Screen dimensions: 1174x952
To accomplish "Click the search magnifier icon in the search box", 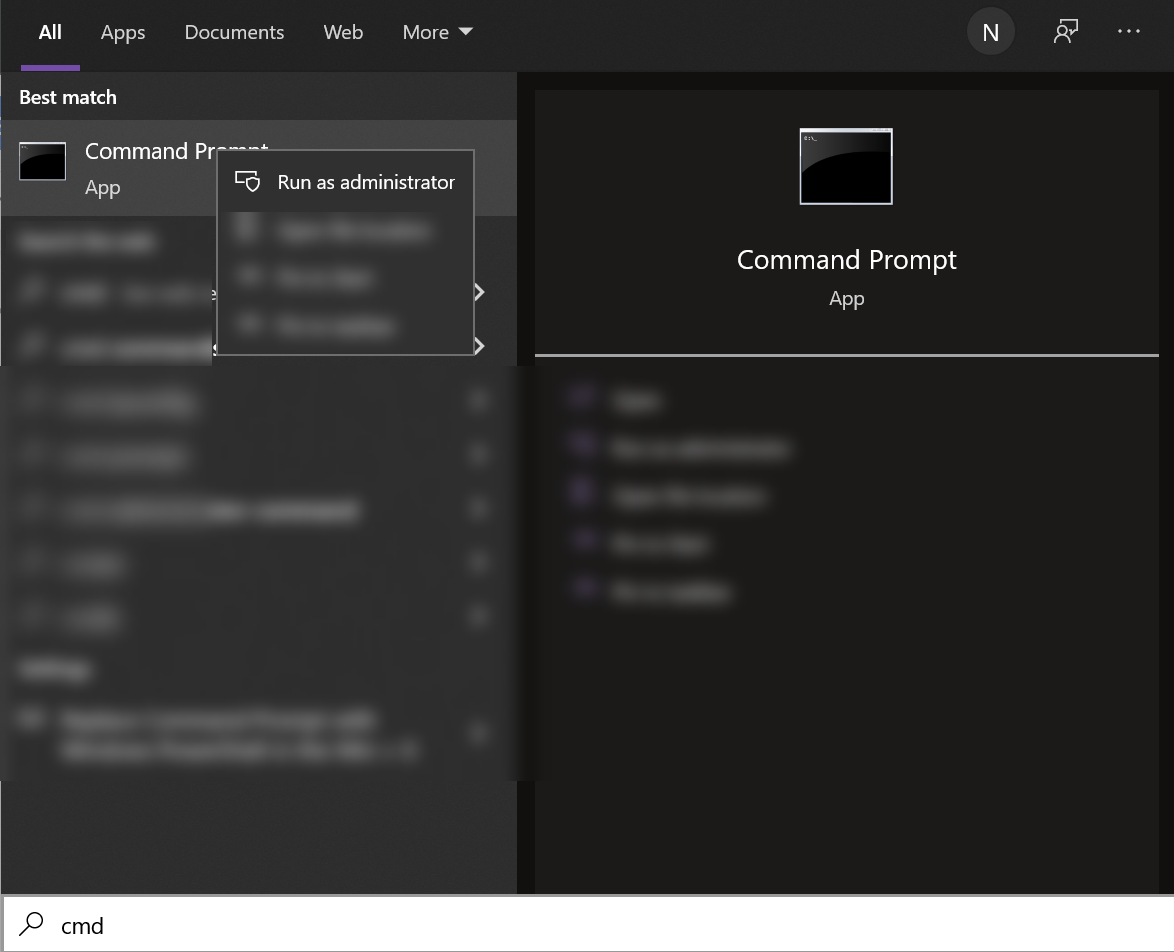I will pos(30,925).
